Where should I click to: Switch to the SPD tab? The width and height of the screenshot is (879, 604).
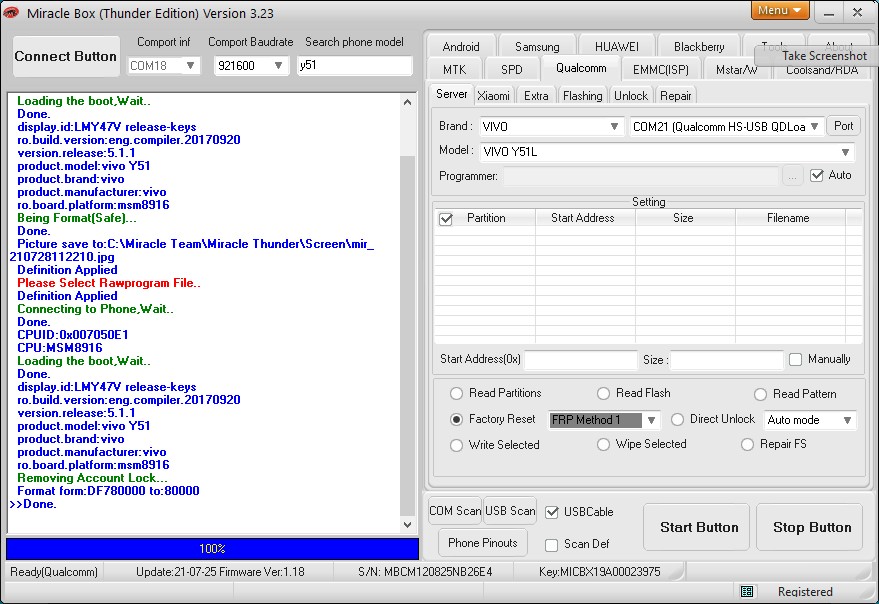512,70
